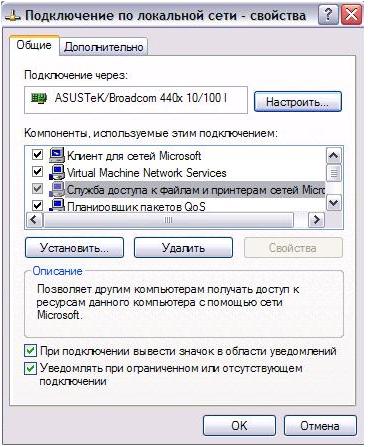
Task: Switch to the Дополнительно tab
Action: pos(104,47)
